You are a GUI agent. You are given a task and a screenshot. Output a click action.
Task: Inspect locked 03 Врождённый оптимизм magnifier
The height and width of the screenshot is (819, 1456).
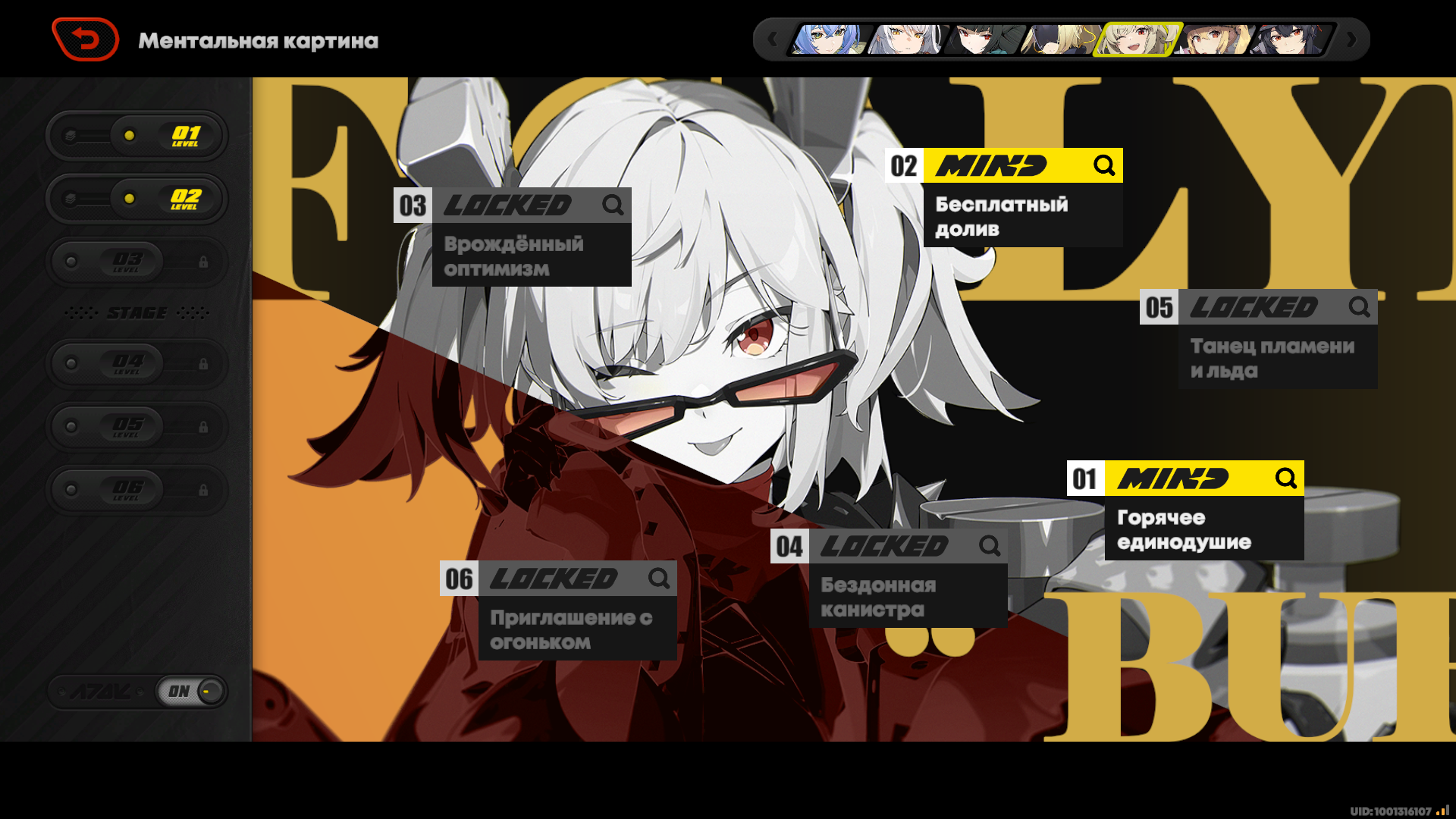[613, 205]
